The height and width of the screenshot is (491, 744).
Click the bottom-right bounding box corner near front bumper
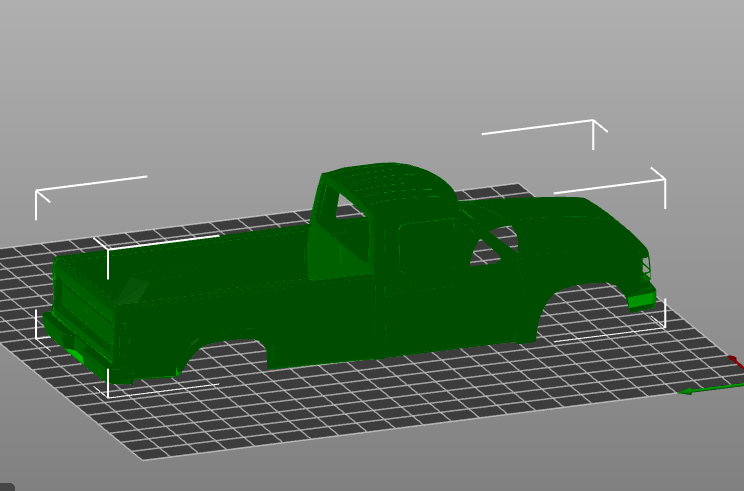click(664, 325)
